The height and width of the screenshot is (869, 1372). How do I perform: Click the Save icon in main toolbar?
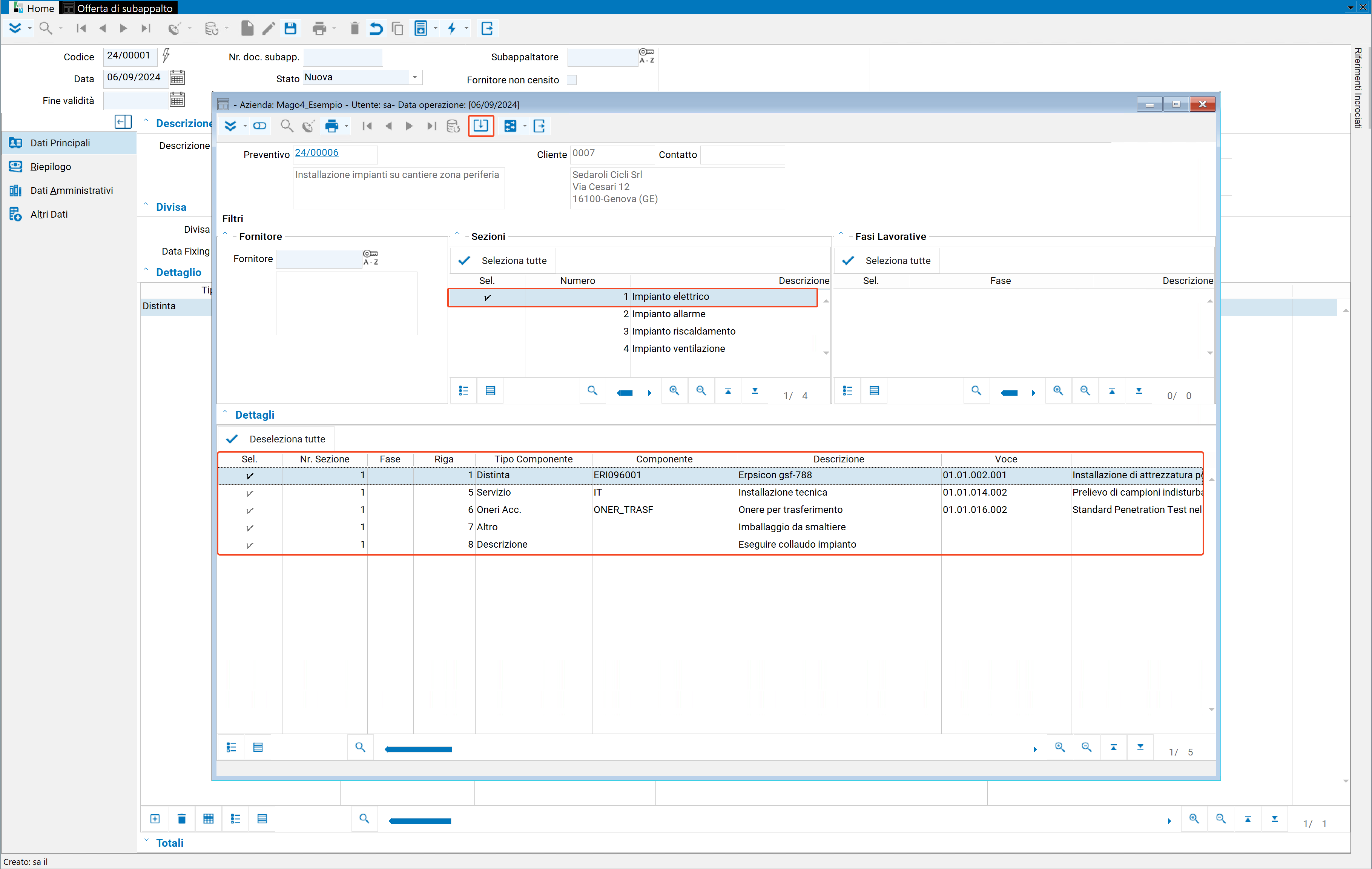[x=290, y=29]
